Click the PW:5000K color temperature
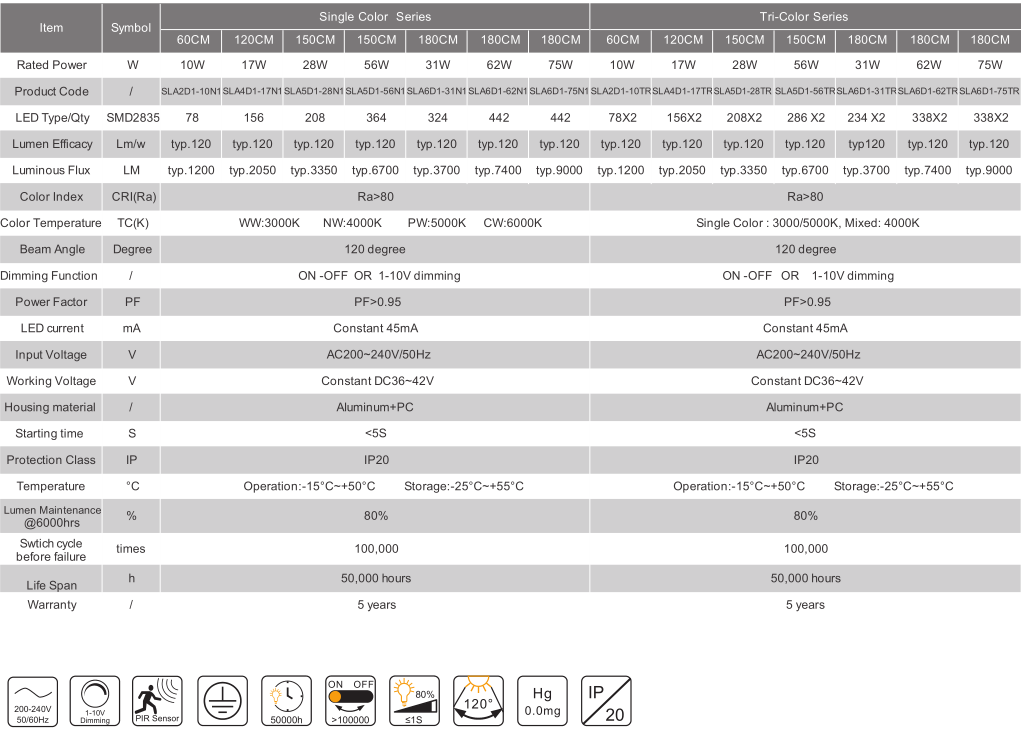Screen dimensions: 1021x732 tap(437, 223)
